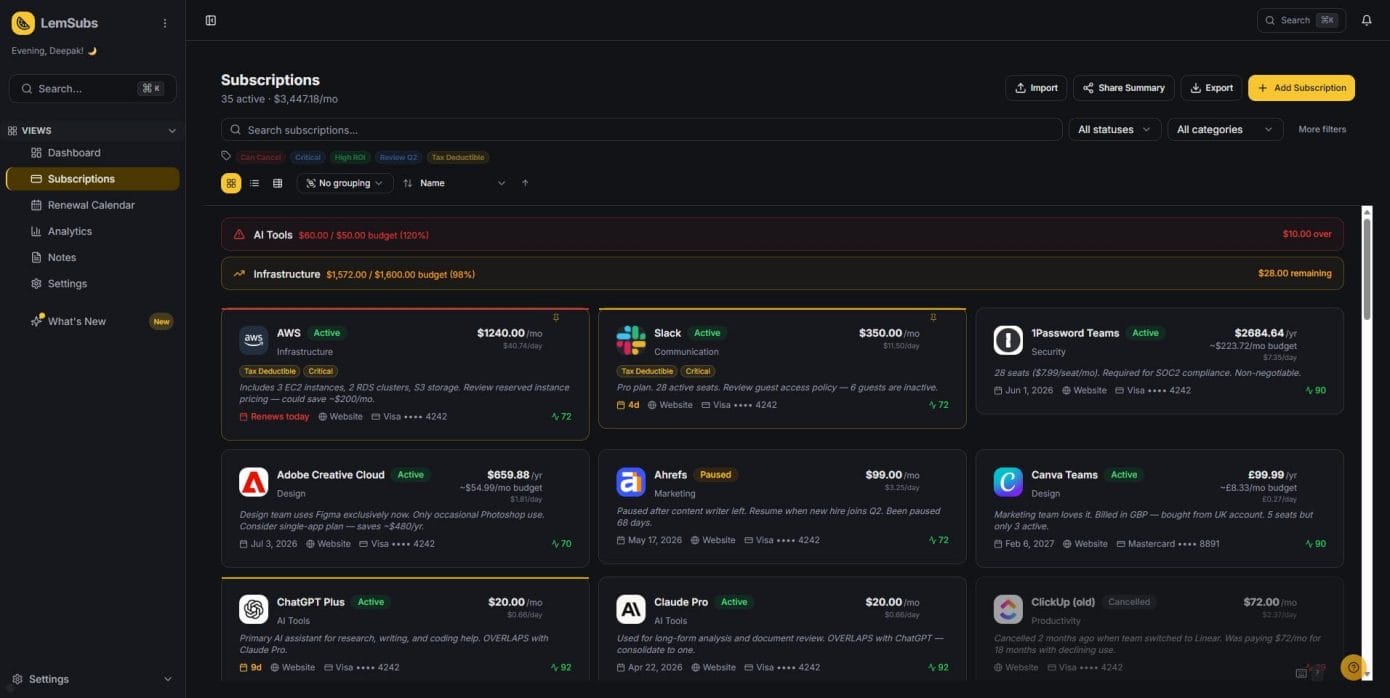Reverse sort direction with the arrow icon
The height and width of the screenshot is (698, 1390).
coord(525,183)
